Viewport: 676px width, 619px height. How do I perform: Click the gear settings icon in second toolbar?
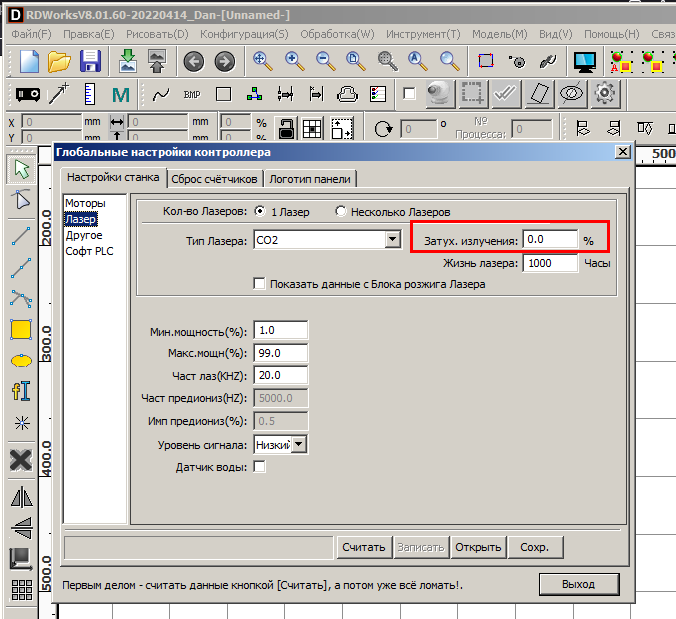[604, 93]
